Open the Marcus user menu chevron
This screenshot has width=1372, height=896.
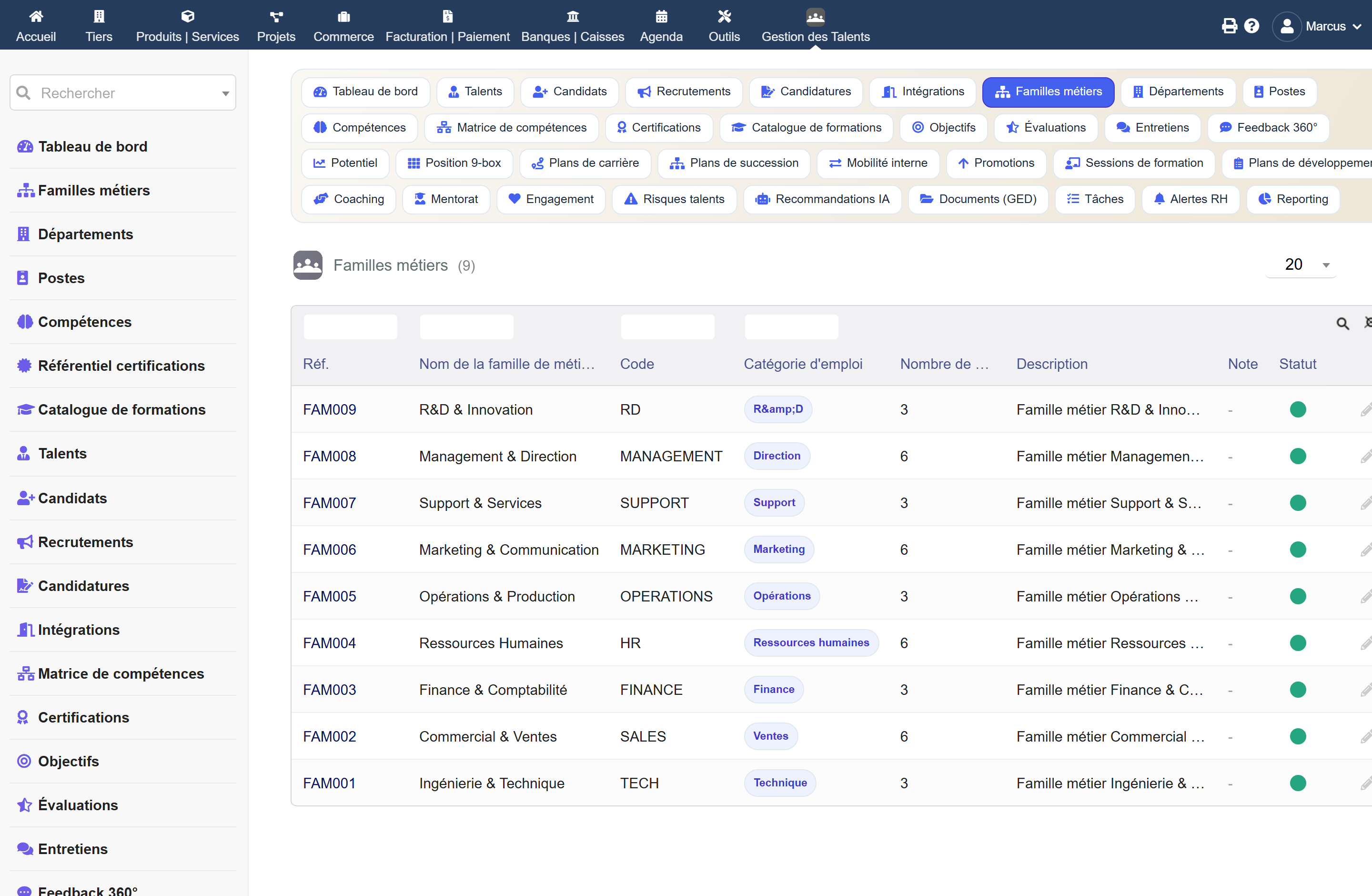pyautogui.click(x=1357, y=27)
